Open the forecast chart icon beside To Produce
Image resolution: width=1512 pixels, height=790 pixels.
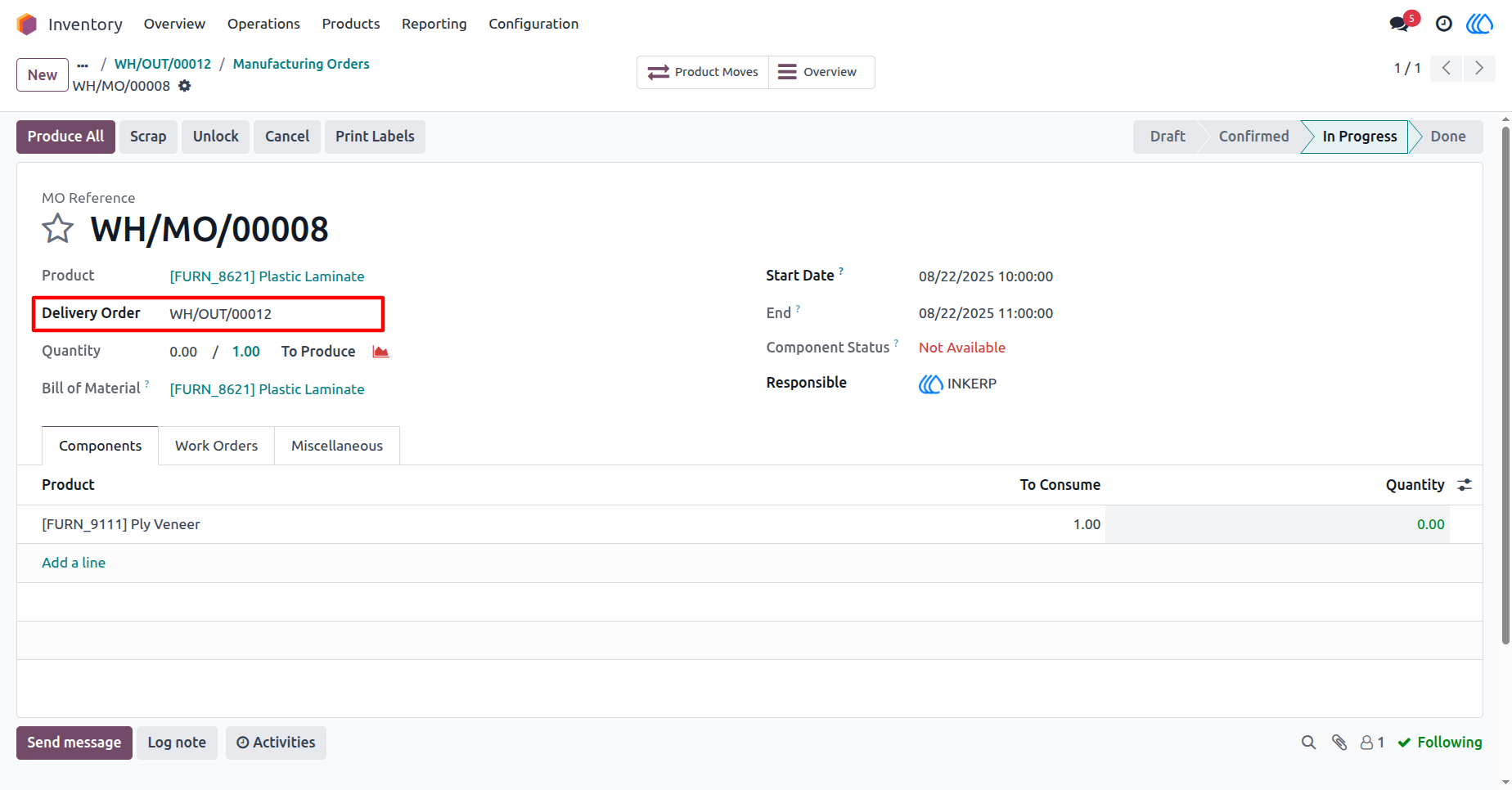click(x=380, y=352)
